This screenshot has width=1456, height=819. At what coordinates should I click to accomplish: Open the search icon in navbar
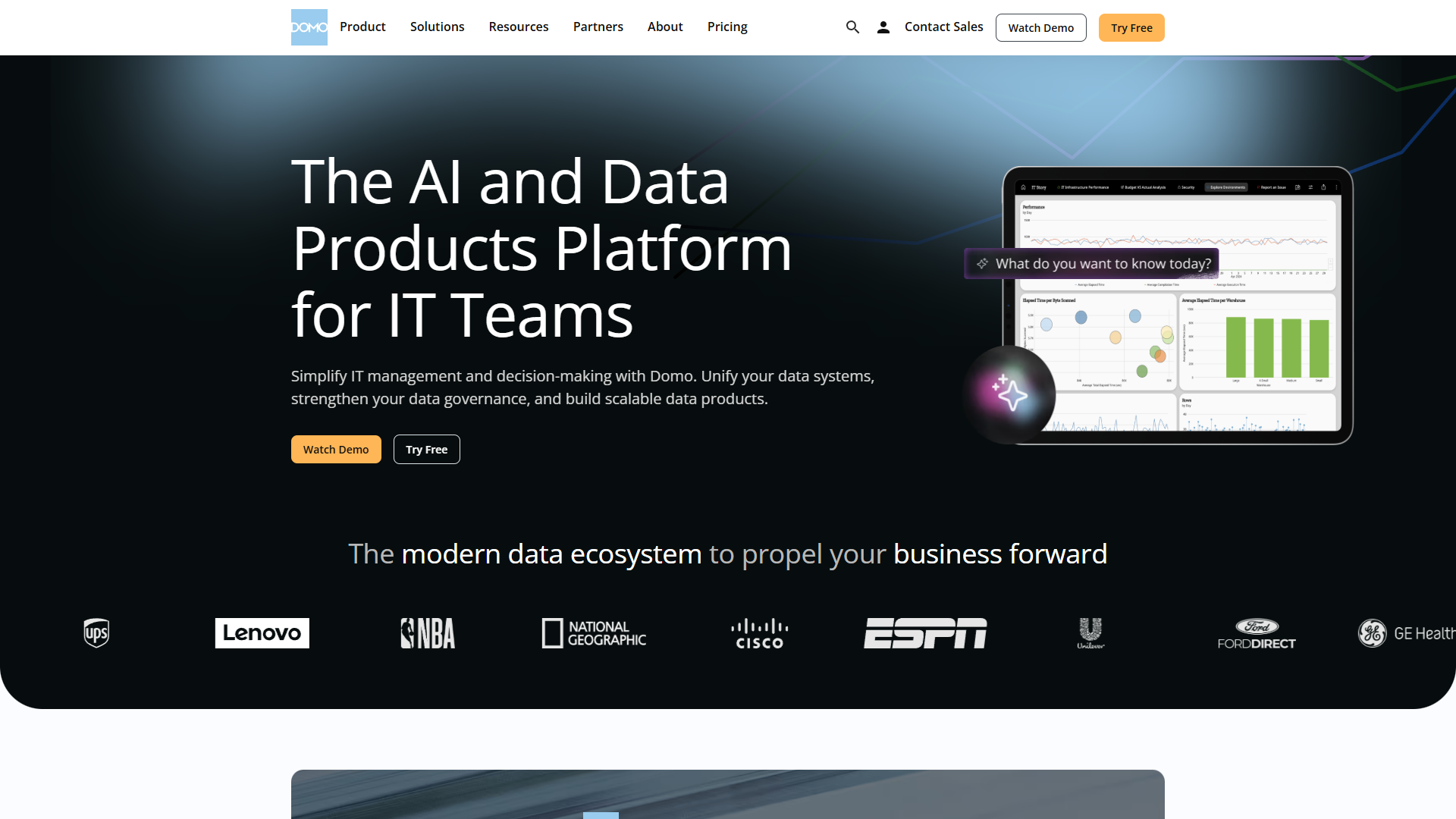[852, 27]
